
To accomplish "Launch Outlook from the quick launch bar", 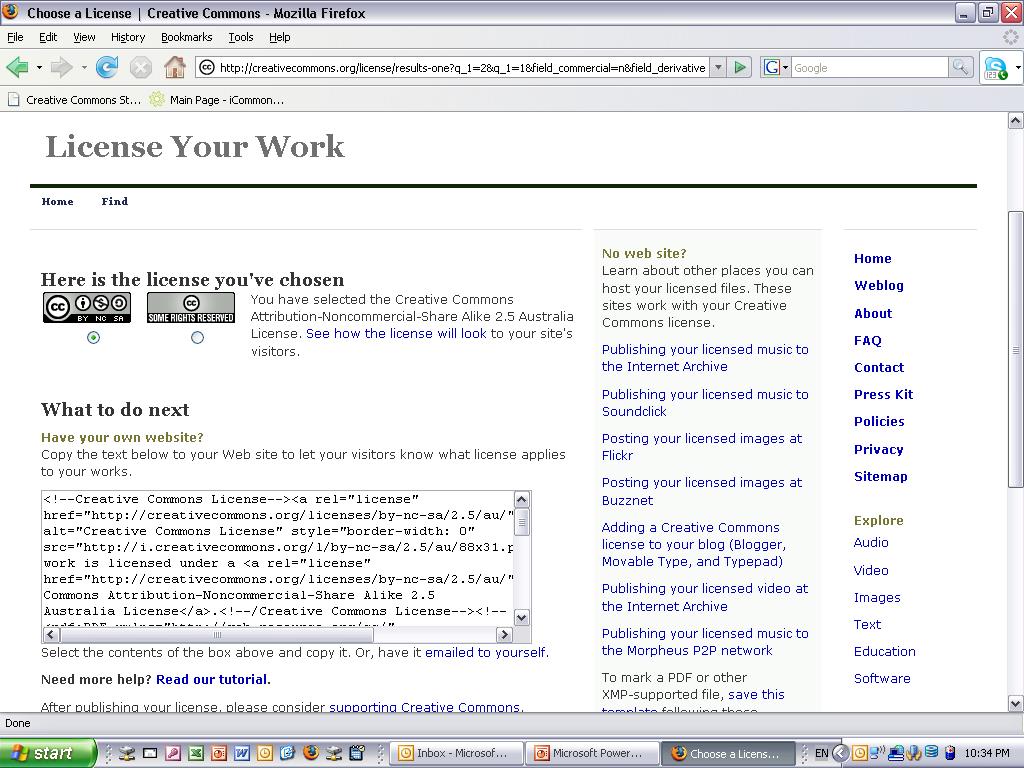I will 264,753.
